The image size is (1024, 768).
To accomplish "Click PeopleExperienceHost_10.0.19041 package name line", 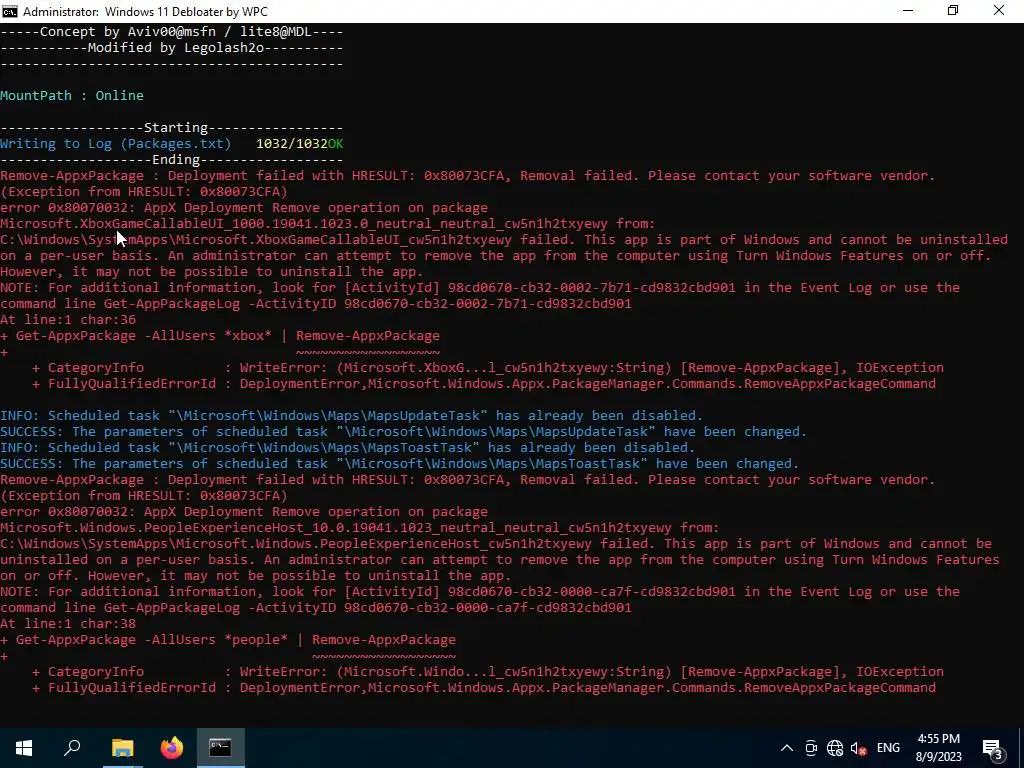I will 360,528.
